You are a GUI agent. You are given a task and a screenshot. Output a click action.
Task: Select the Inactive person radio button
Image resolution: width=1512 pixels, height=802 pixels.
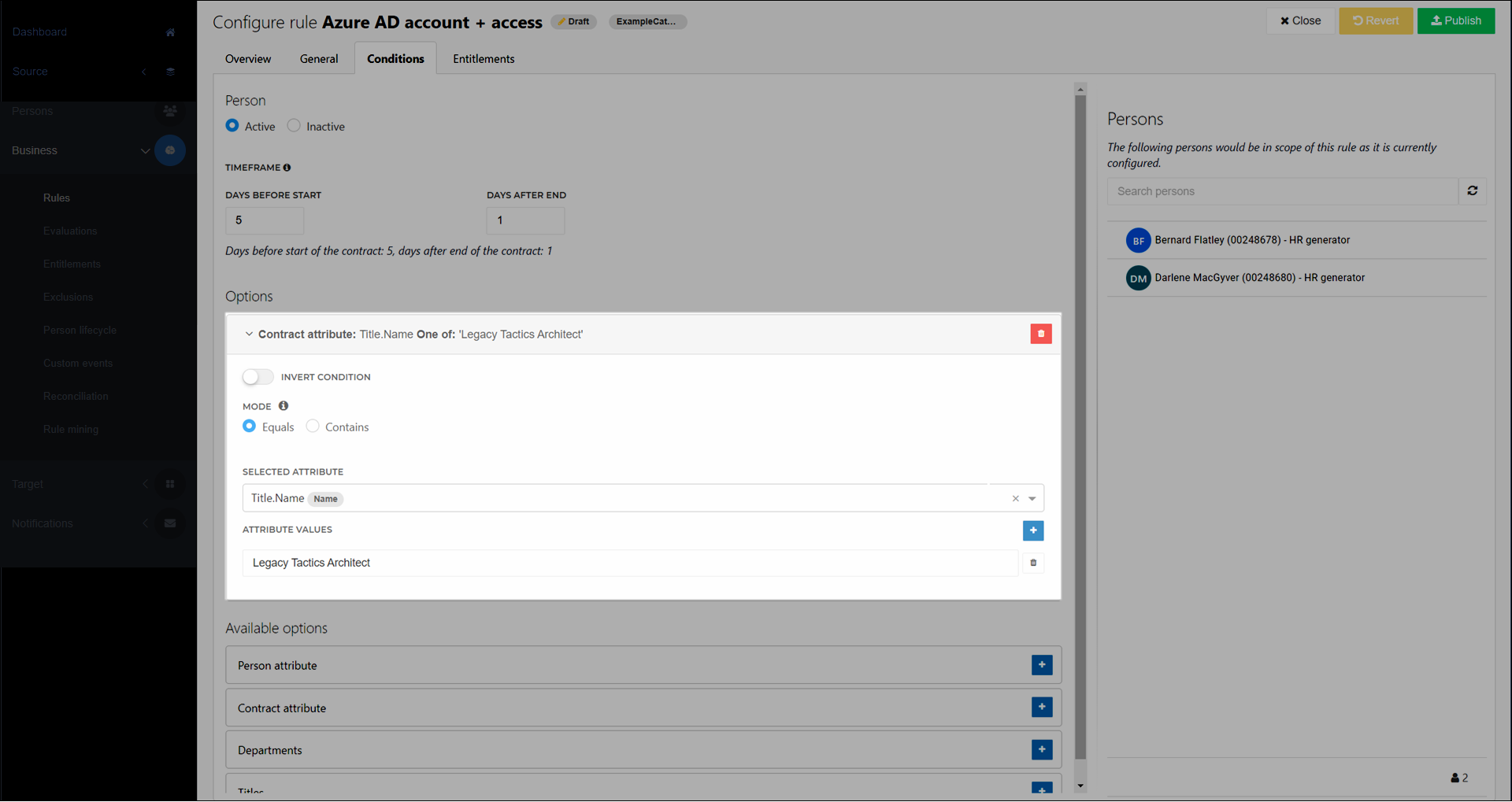294,126
